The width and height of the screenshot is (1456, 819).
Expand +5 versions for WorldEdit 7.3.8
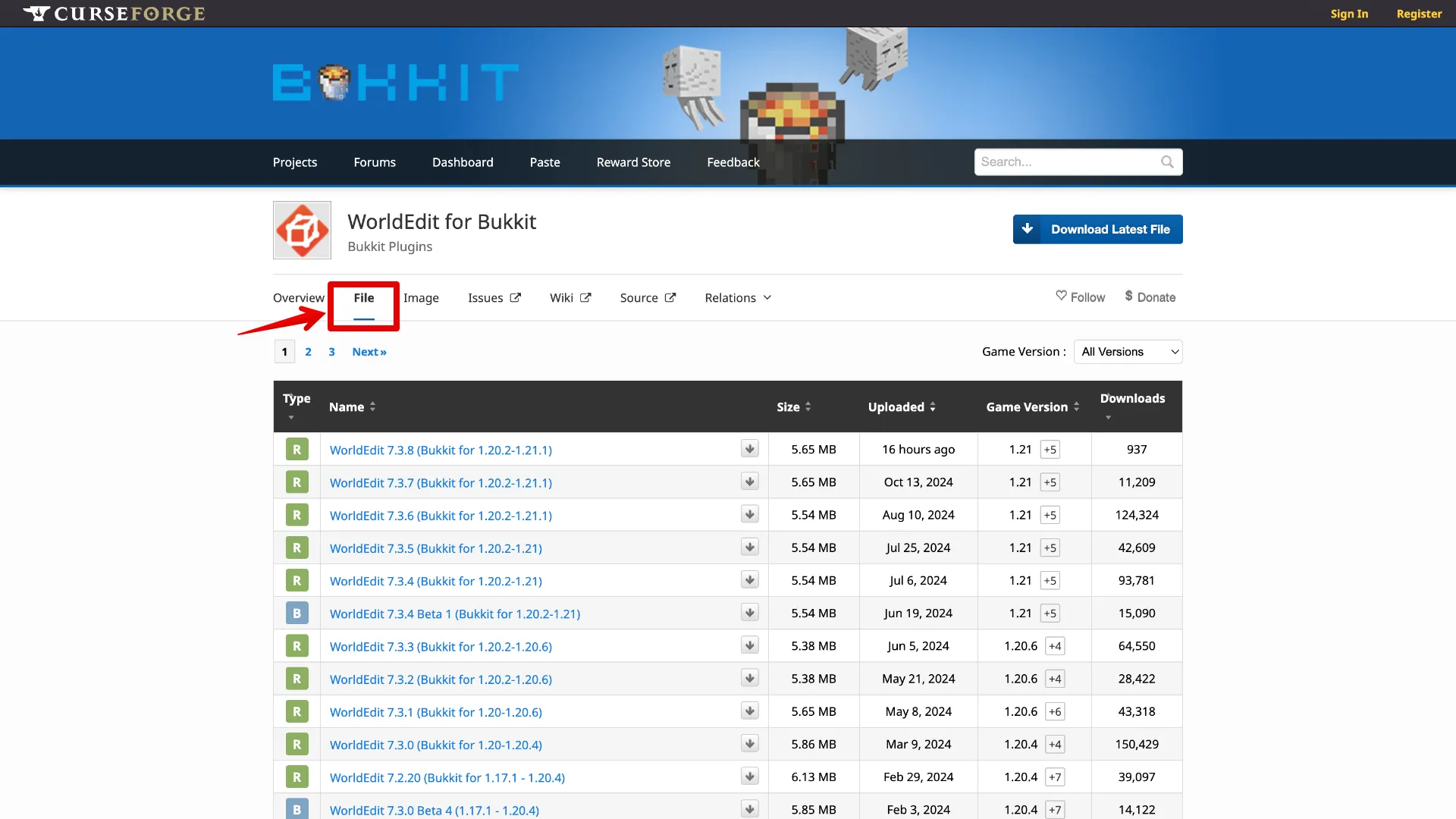[1050, 450]
